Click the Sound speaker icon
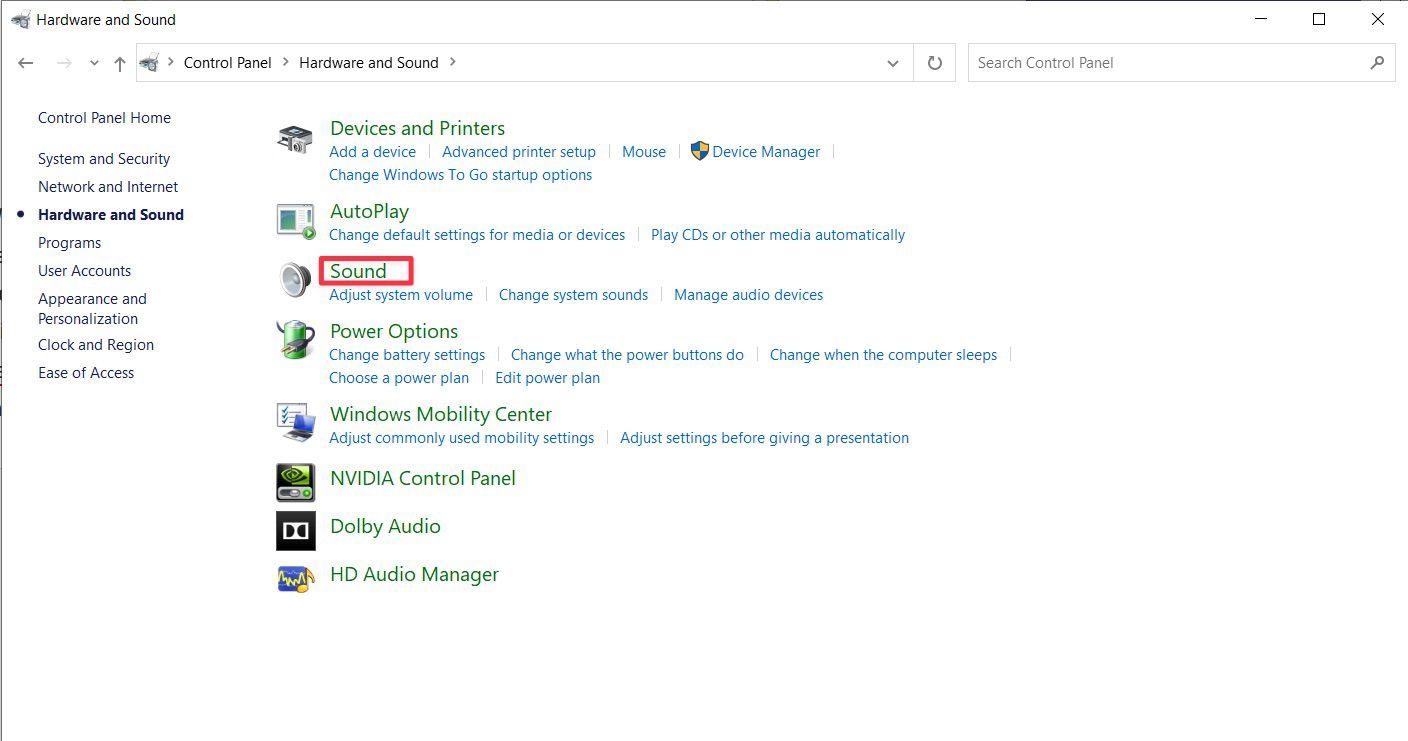 tap(295, 280)
